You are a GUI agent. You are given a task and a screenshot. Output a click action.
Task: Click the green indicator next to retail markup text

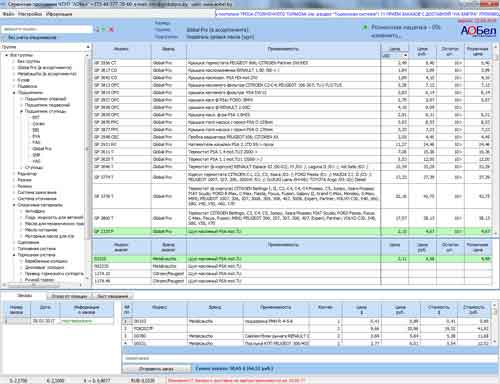pos(366,27)
